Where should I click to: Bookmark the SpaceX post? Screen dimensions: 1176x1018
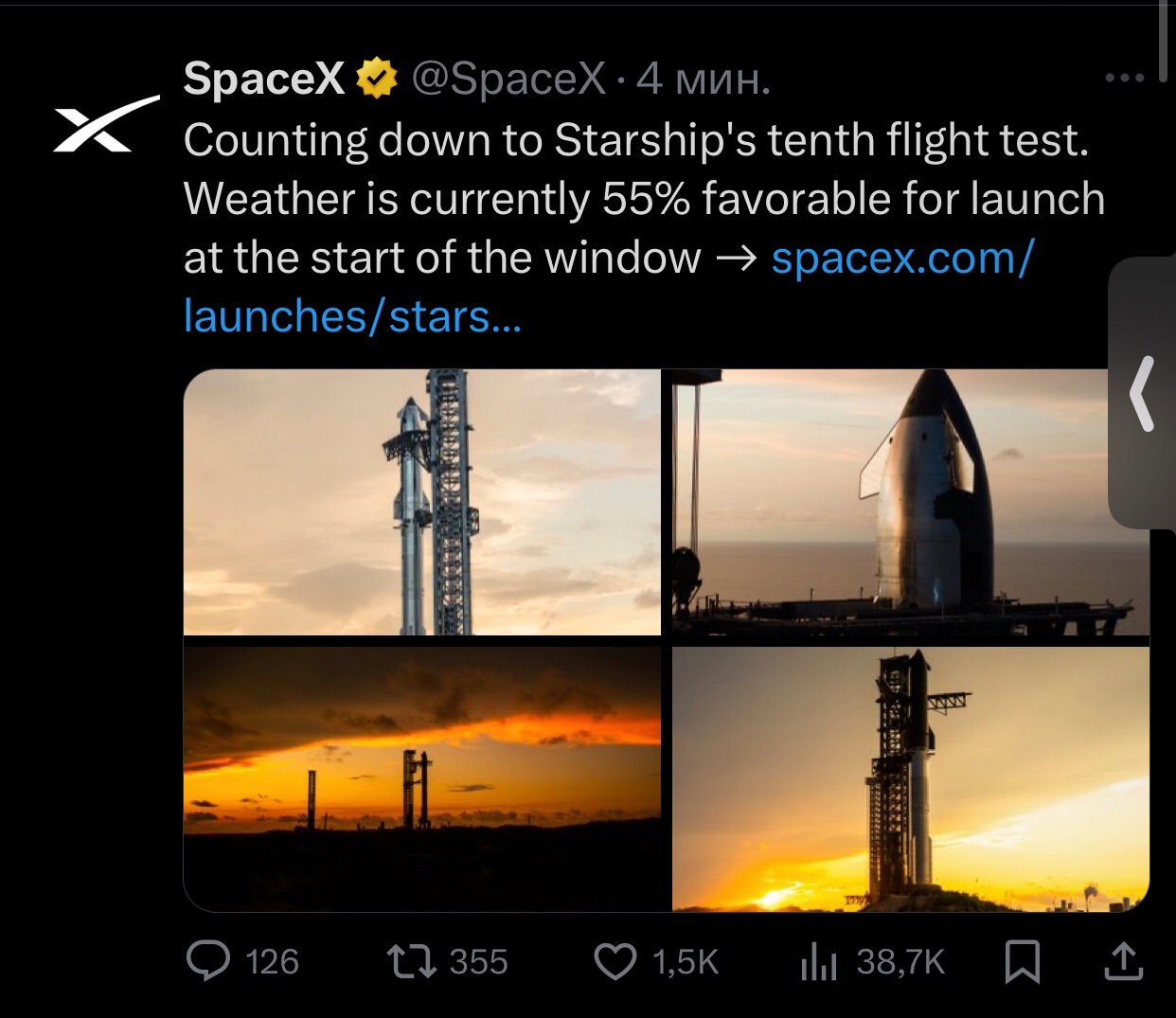point(1023,961)
